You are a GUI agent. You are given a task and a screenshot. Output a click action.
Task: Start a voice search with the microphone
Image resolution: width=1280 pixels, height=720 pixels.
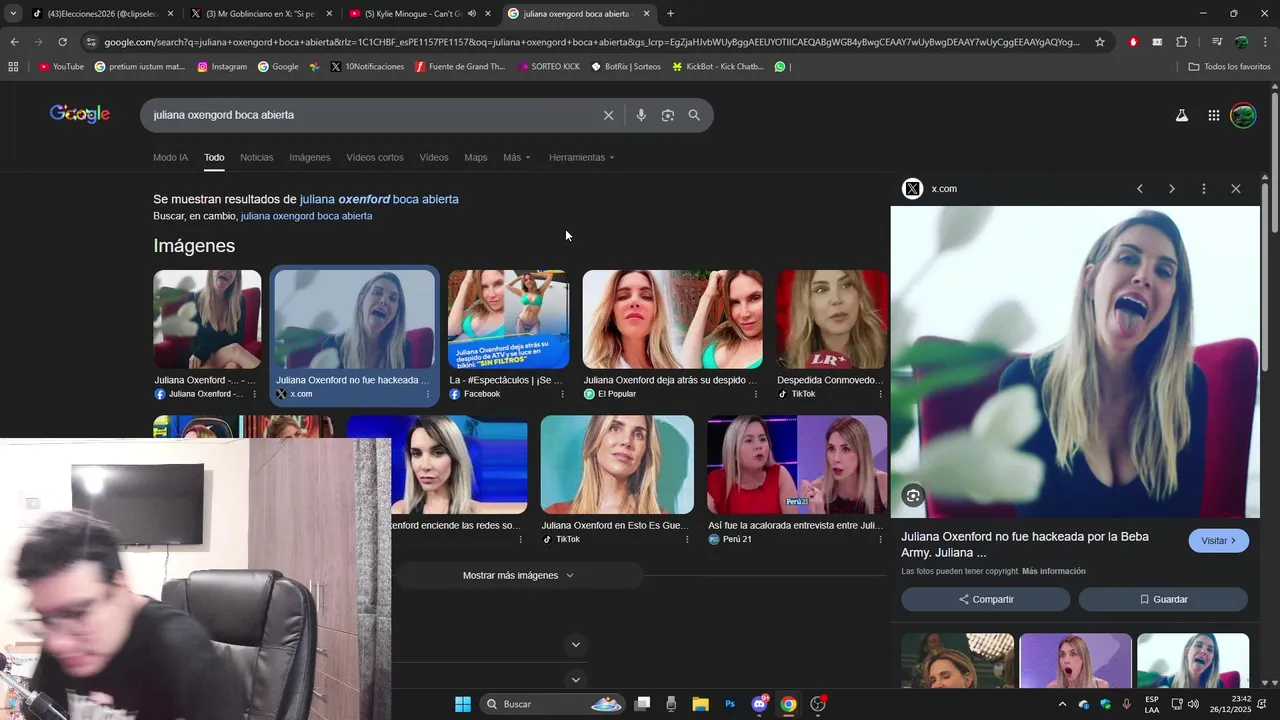pos(641,115)
